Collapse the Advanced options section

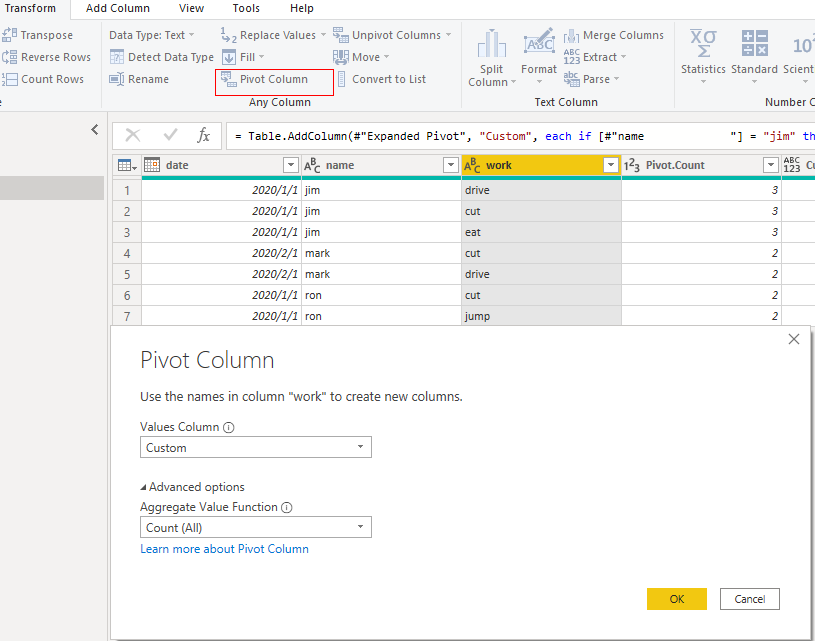pyautogui.click(x=192, y=487)
